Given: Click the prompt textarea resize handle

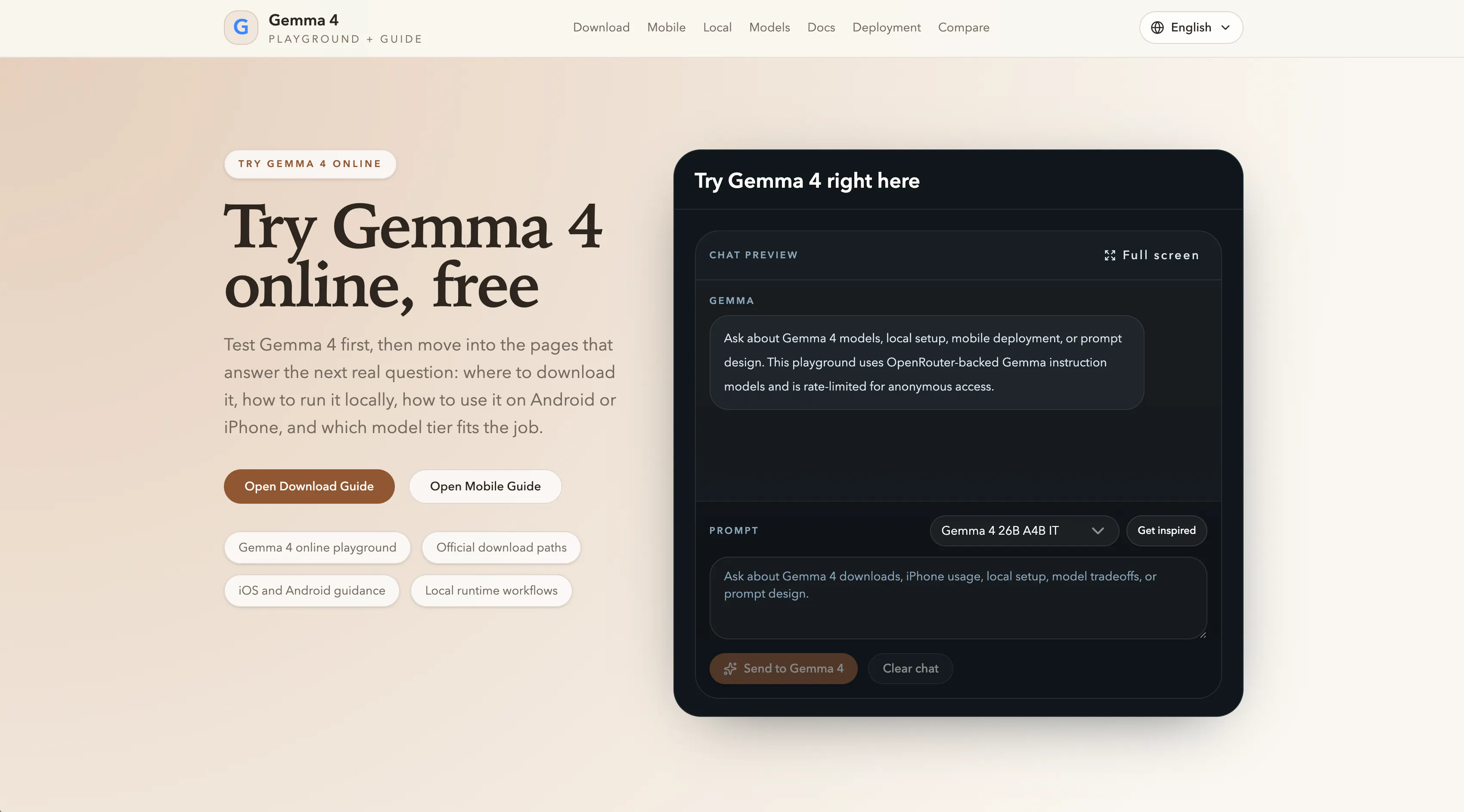Looking at the screenshot, I should tap(1202, 635).
